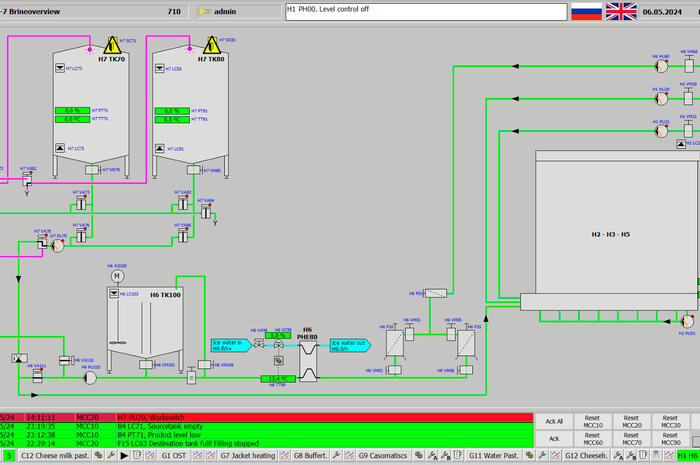Select the red H7 PU70 Workswitch alarm row
Viewport: 700px width, 465px height.
click(x=266, y=418)
